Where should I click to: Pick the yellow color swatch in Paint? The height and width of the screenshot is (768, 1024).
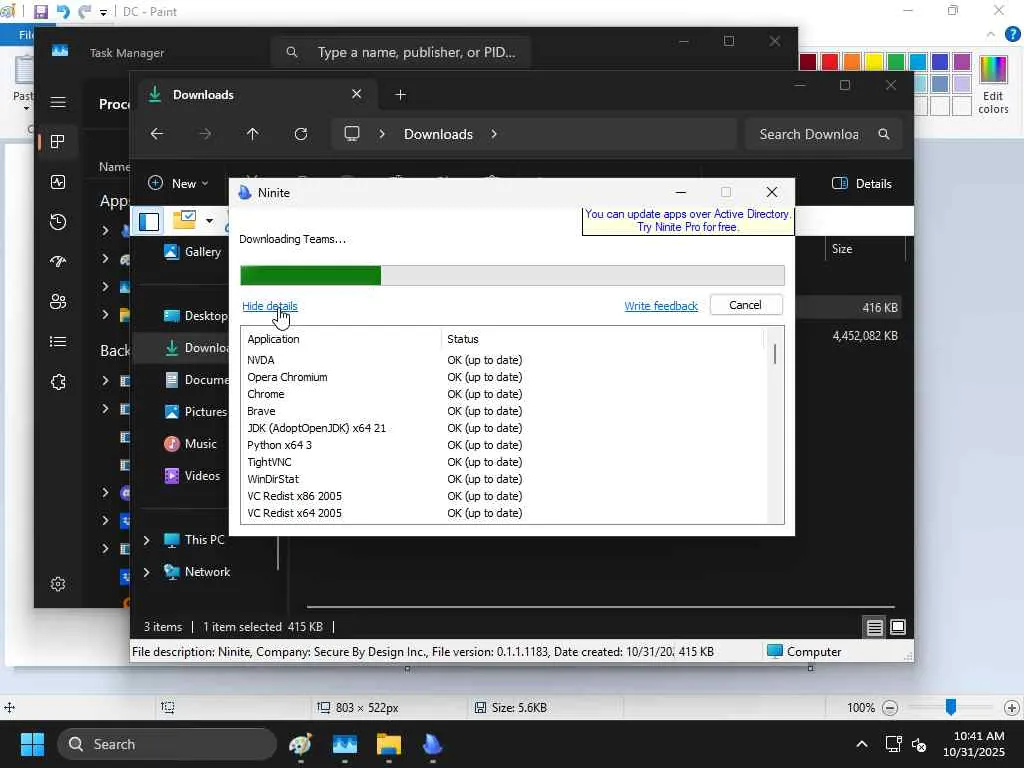pyautogui.click(x=874, y=62)
